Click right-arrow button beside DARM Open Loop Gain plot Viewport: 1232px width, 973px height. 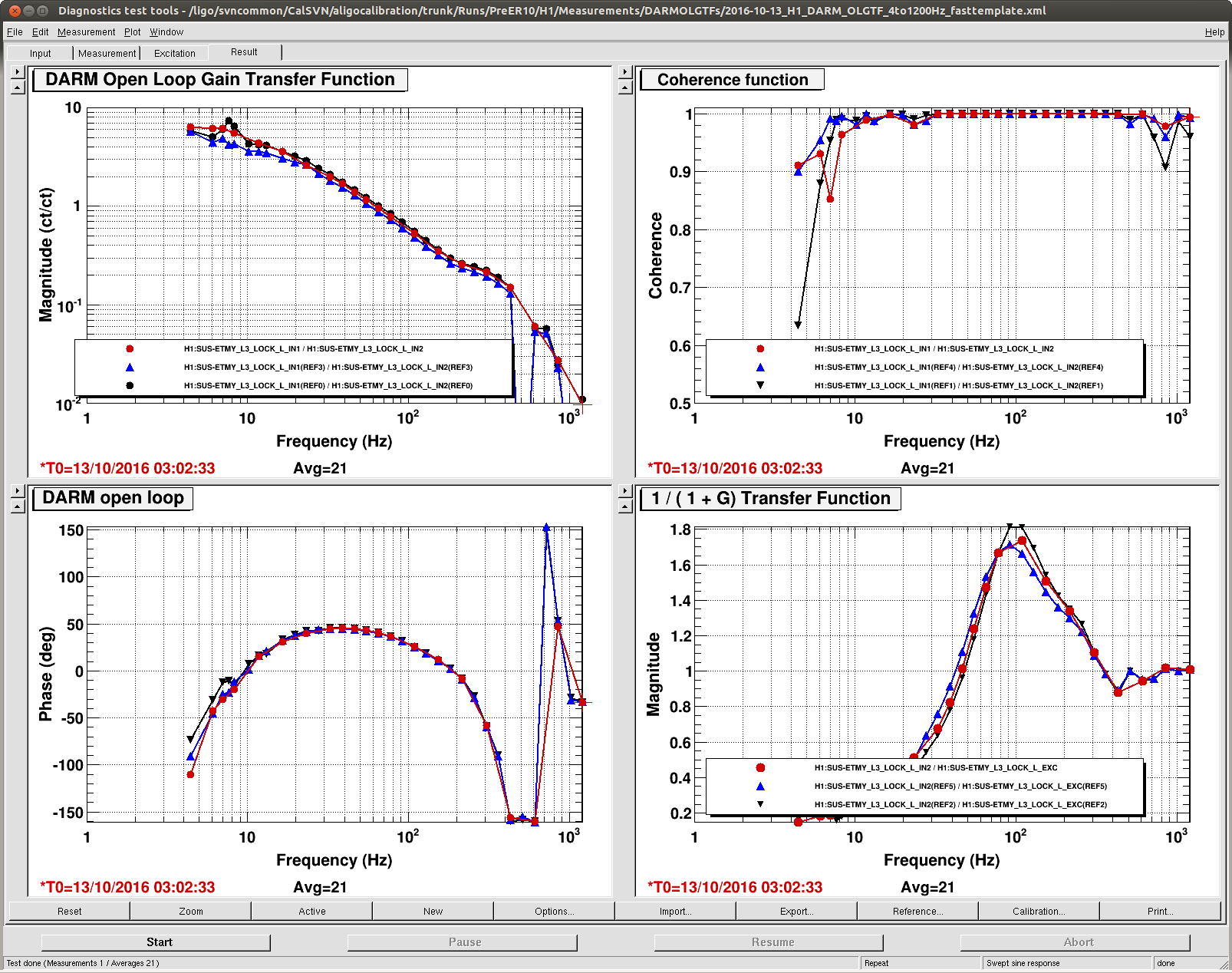coord(18,71)
